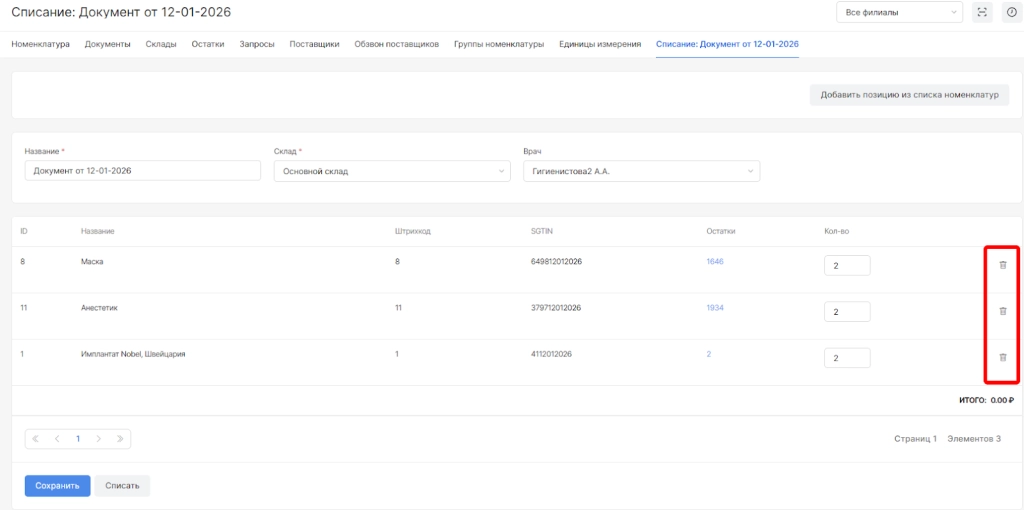The image size is (1024, 510).
Task: Click the Списать button
Action: point(122,486)
